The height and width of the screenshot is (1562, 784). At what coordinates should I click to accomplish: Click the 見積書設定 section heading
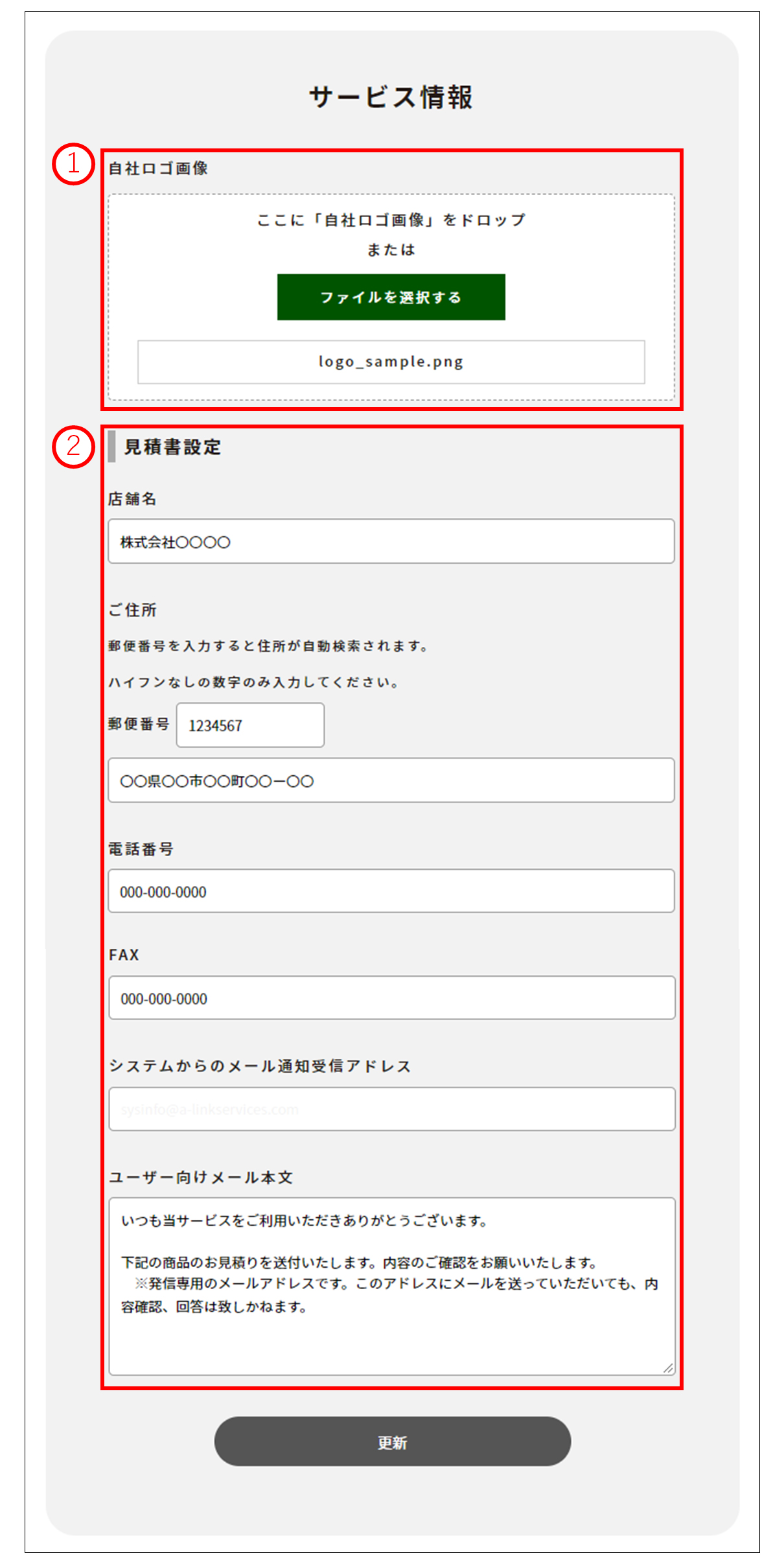[x=172, y=447]
